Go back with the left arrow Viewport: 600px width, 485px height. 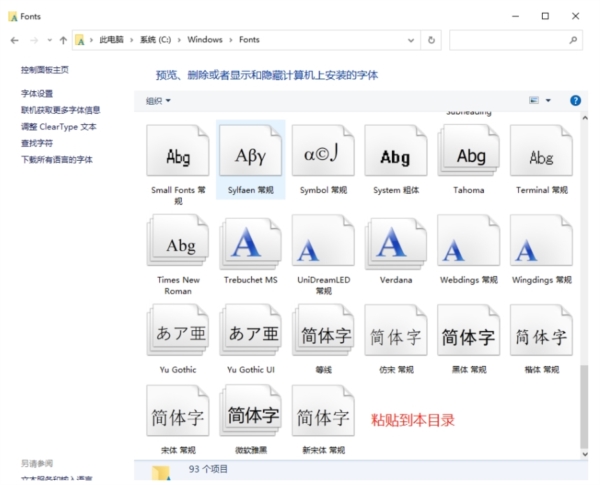[15, 40]
